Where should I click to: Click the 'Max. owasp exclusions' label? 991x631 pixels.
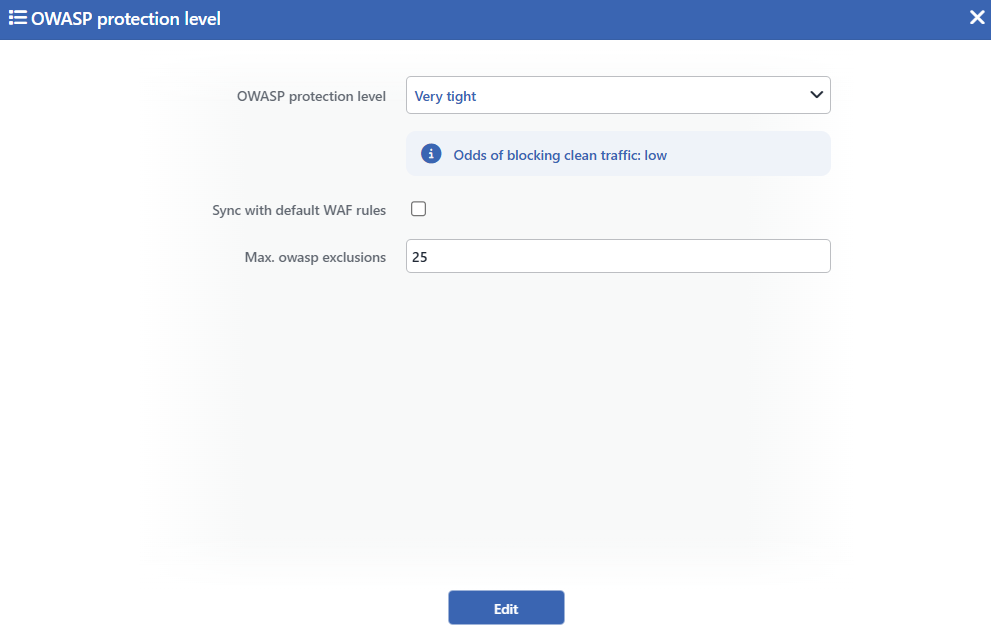315,257
